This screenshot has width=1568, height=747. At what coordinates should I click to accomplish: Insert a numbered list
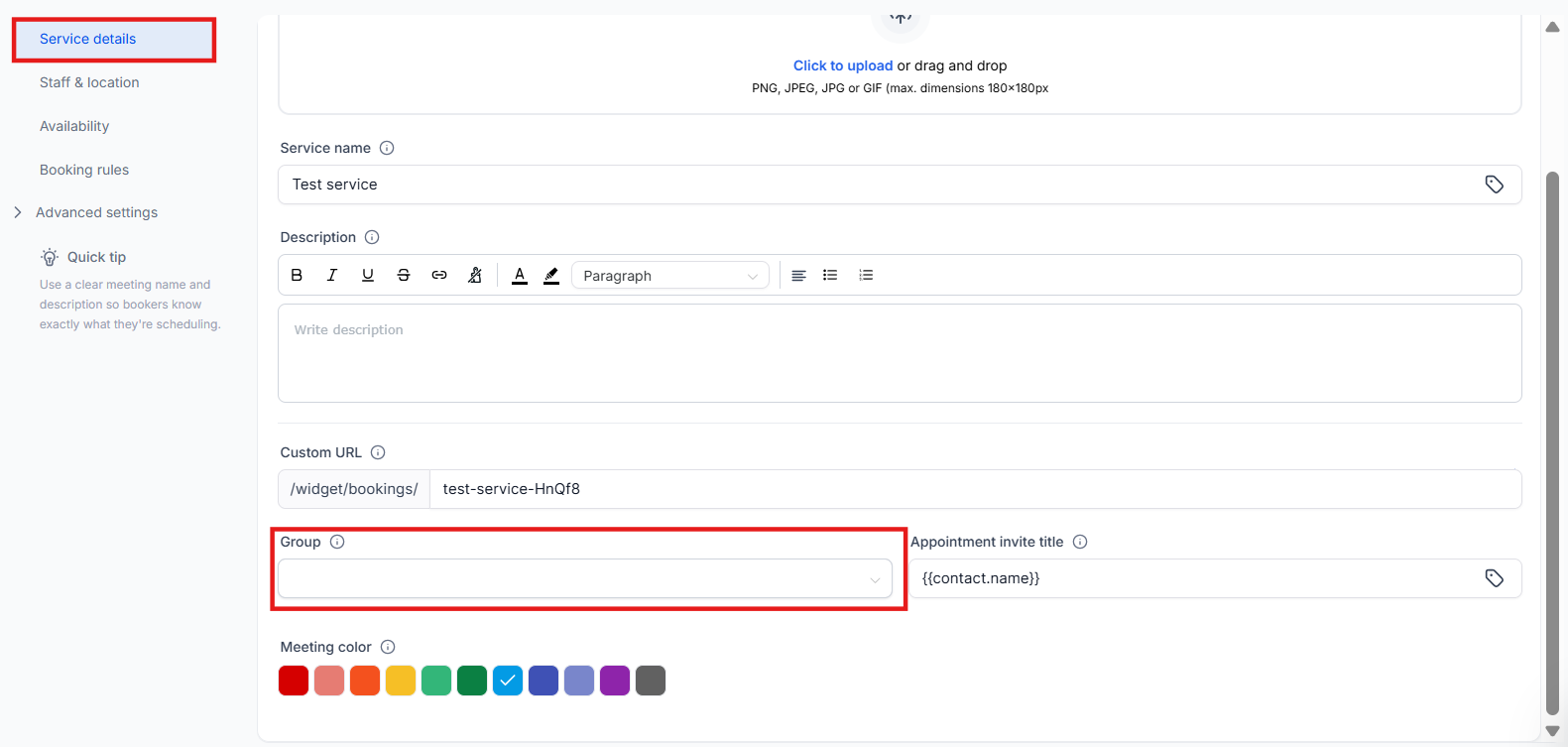coord(866,276)
